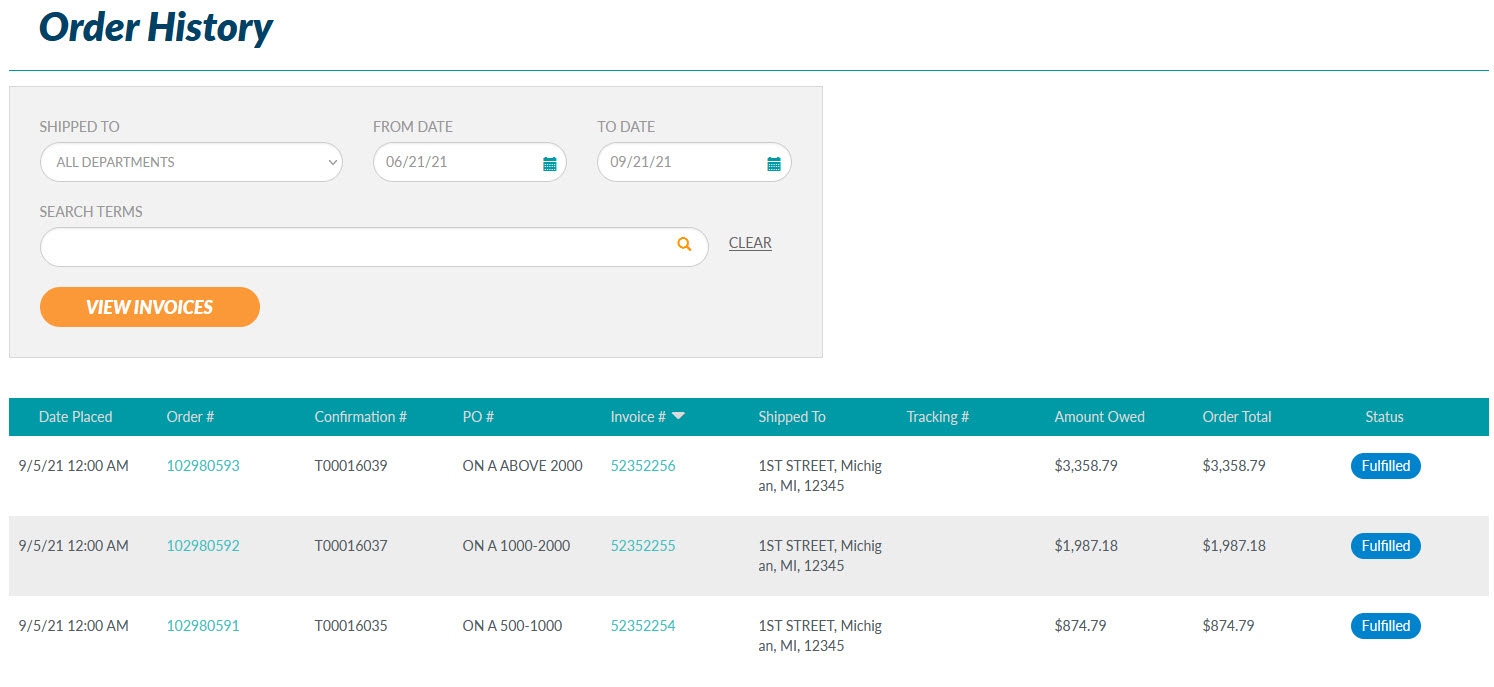Image resolution: width=1494 pixels, height=687 pixels.
Task: Click shipped-to address in order 102980592 row
Action: click(x=820, y=556)
